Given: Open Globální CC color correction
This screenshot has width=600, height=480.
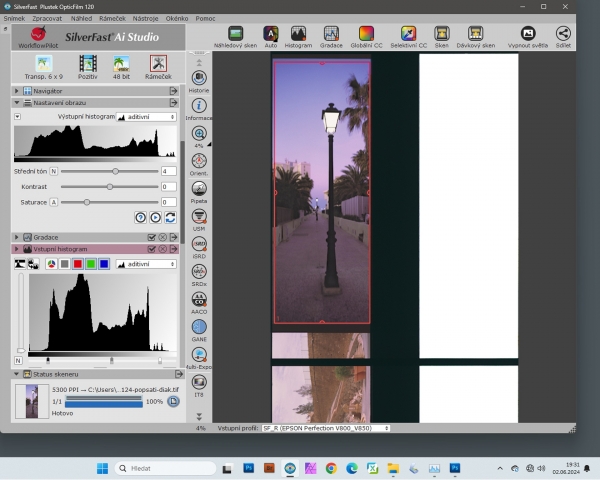Looking at the screenshot, I should point(366,37).
